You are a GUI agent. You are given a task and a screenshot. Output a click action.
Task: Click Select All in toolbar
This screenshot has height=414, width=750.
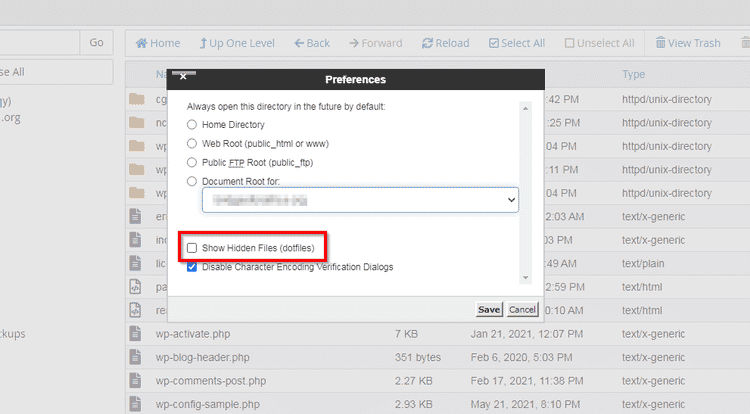(517, 43)
